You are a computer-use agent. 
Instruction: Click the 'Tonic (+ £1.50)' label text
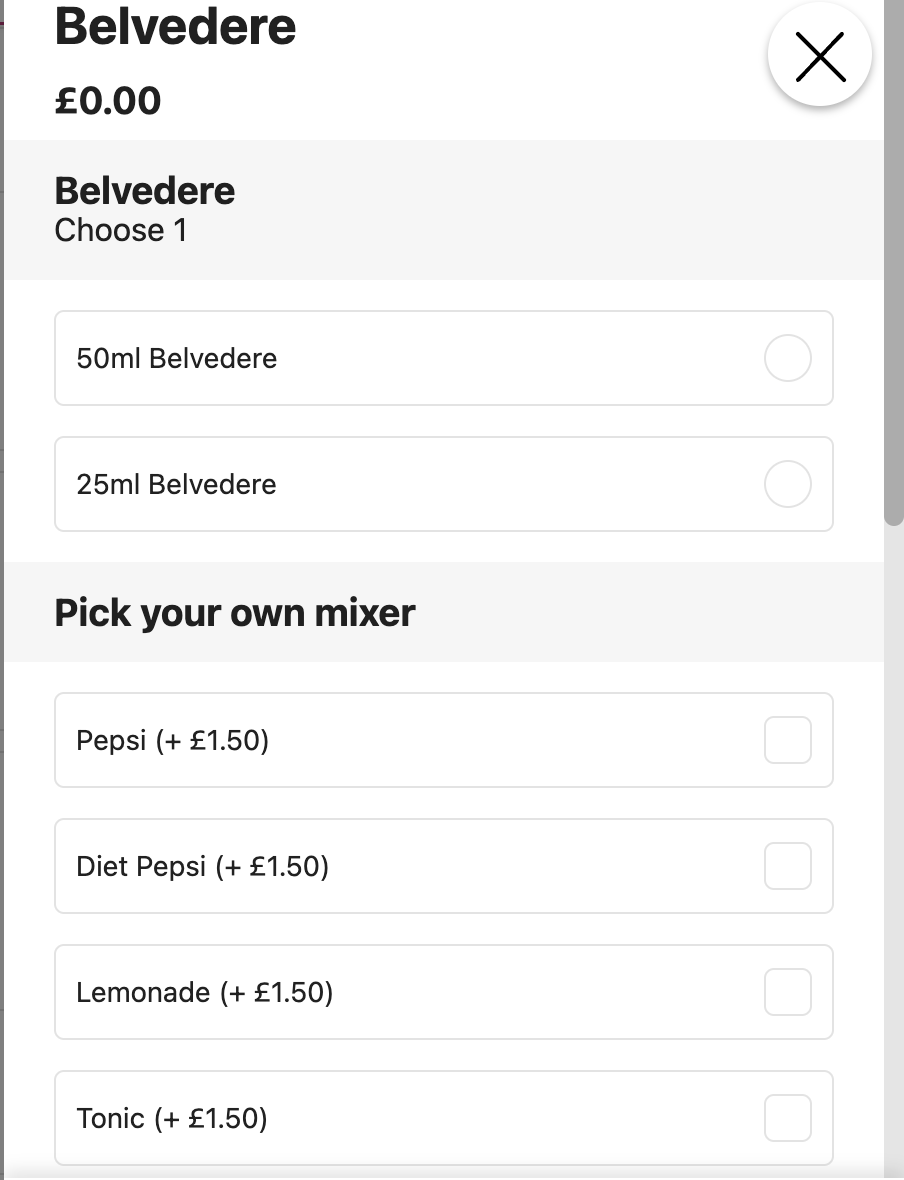pyautogui.click(x=171, y=1118)
